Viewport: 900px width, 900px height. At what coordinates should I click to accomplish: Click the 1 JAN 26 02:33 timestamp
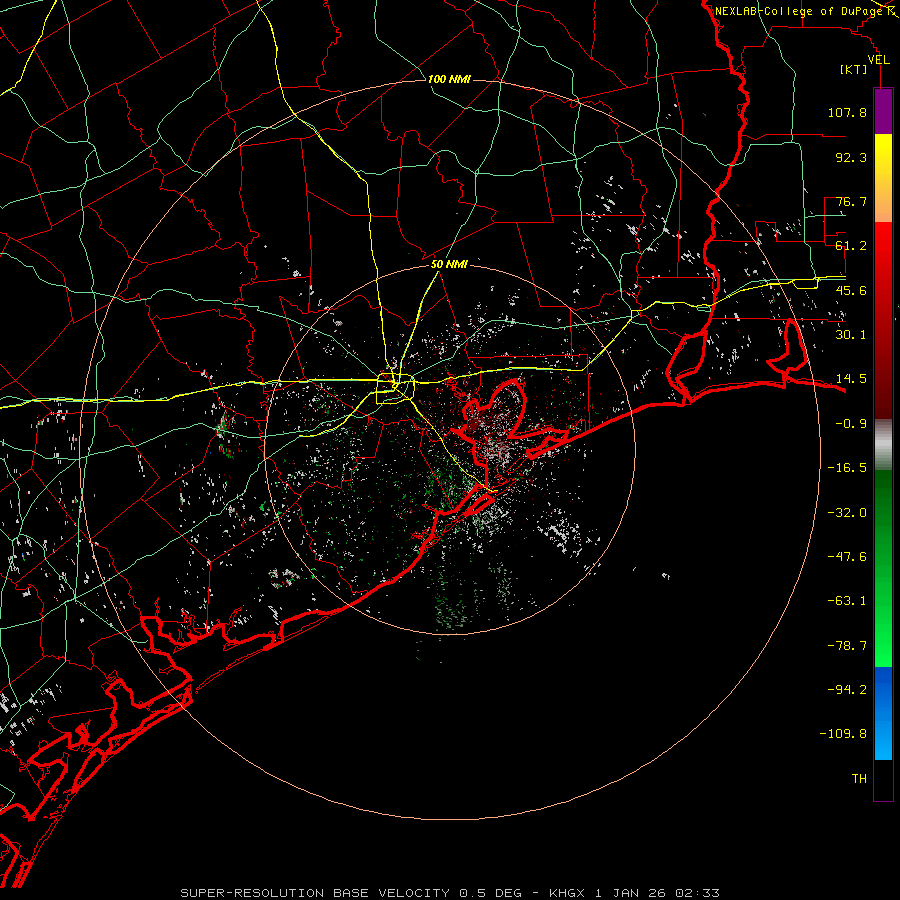657,893
